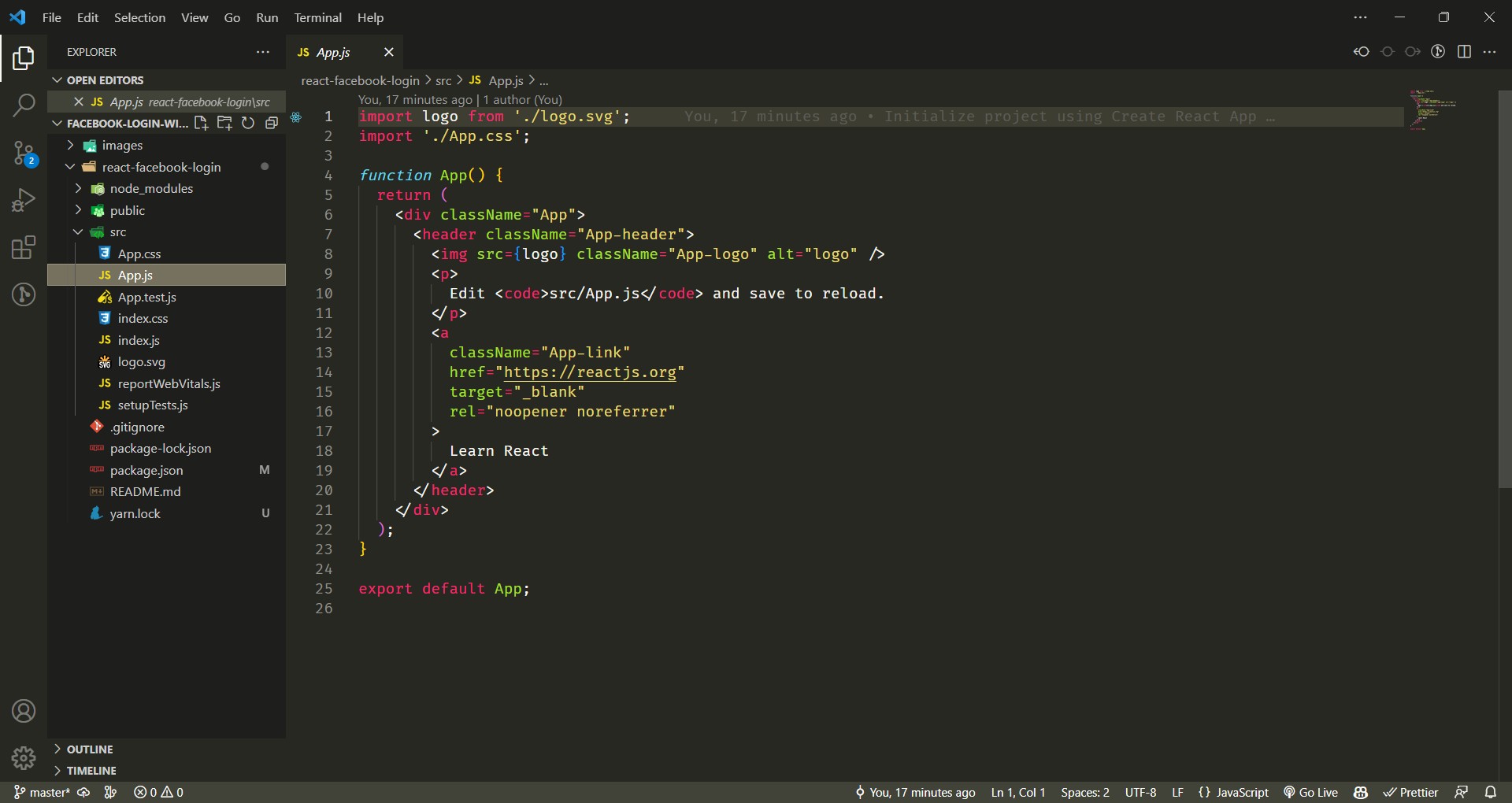1512x803 pixels.
Task: Click the editor vertical scrollbar
Action: [1505, 290]
